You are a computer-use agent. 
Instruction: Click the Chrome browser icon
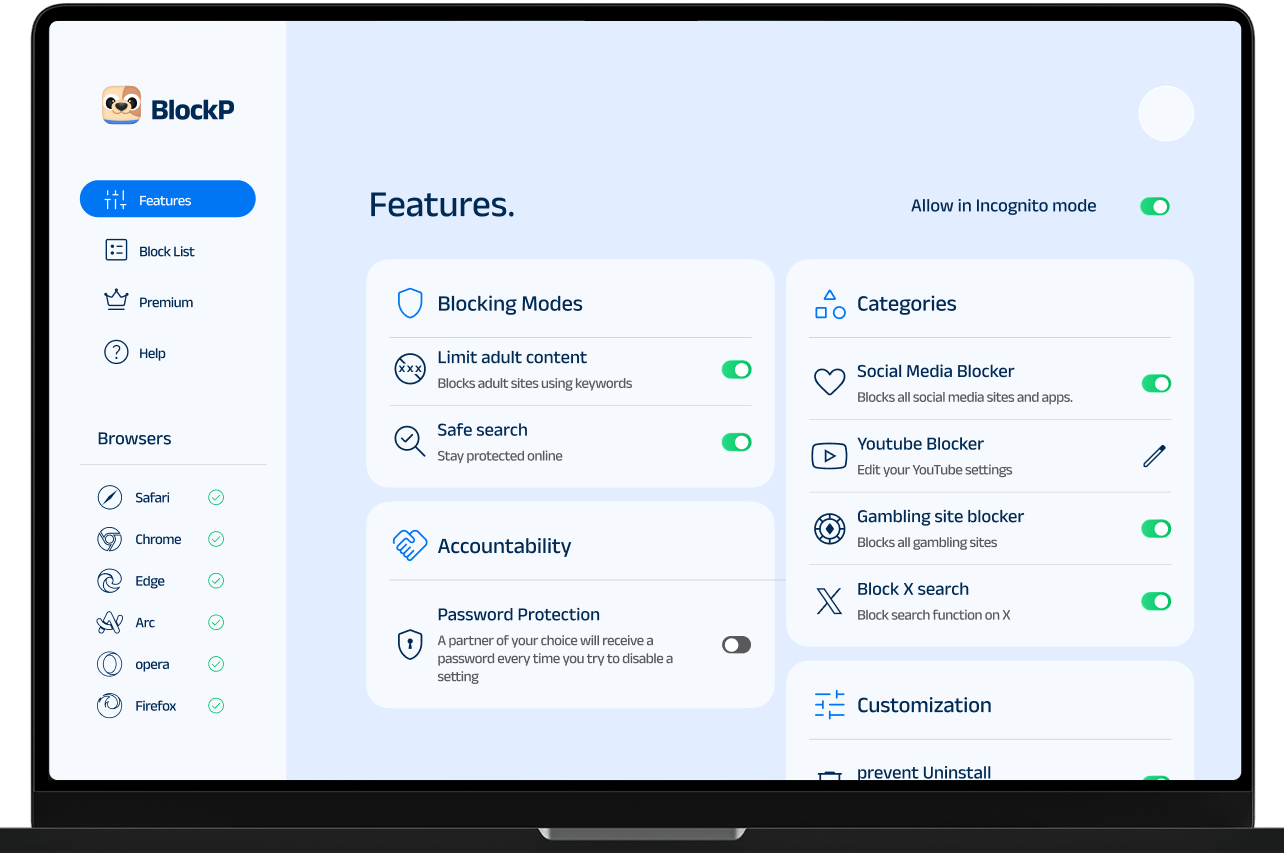[109, 539]
